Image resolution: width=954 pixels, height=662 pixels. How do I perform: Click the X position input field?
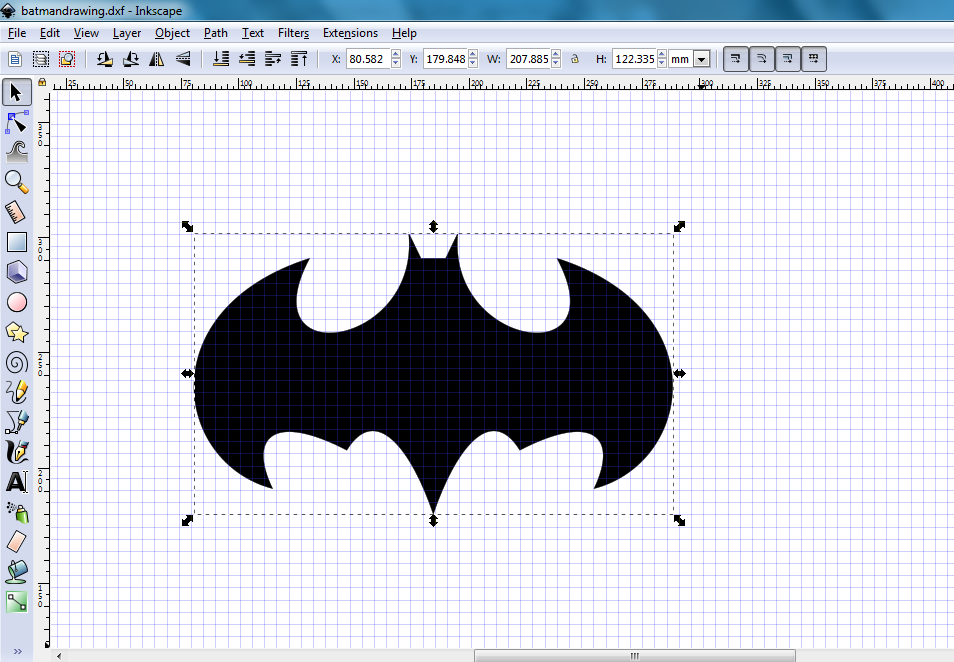click(x=369, y=59)
